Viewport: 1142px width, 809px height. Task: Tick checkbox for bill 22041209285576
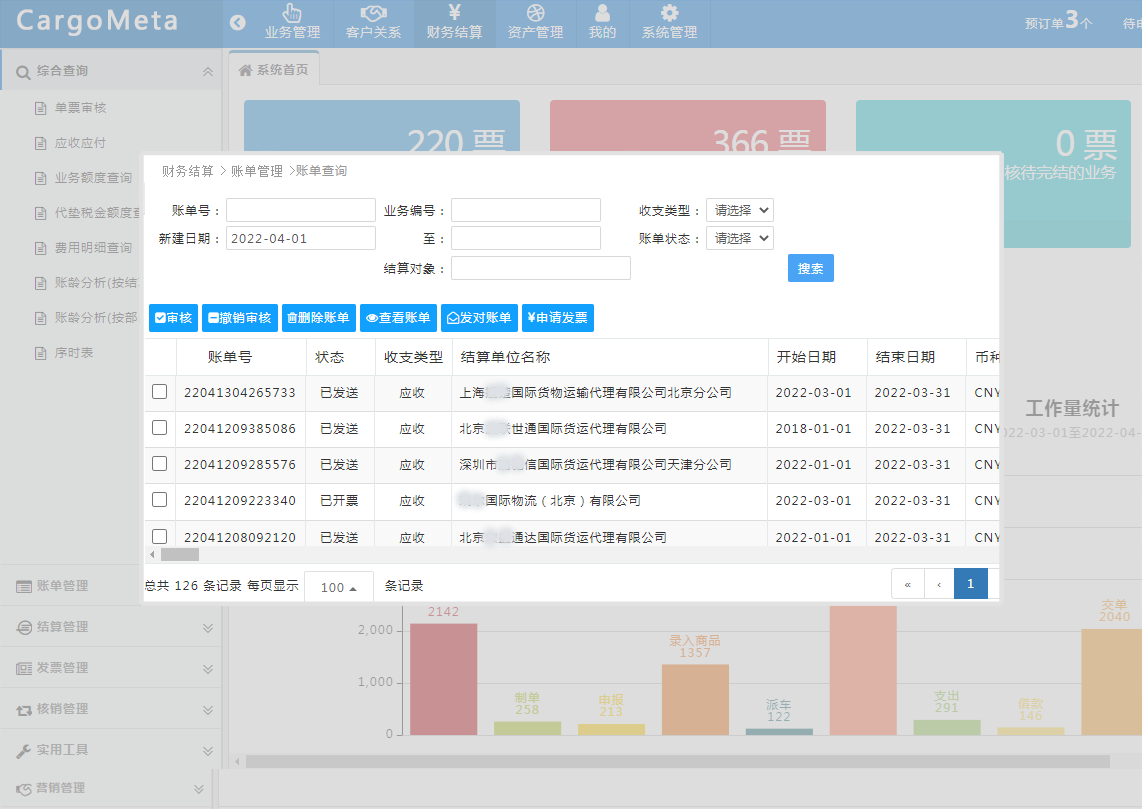160,463
